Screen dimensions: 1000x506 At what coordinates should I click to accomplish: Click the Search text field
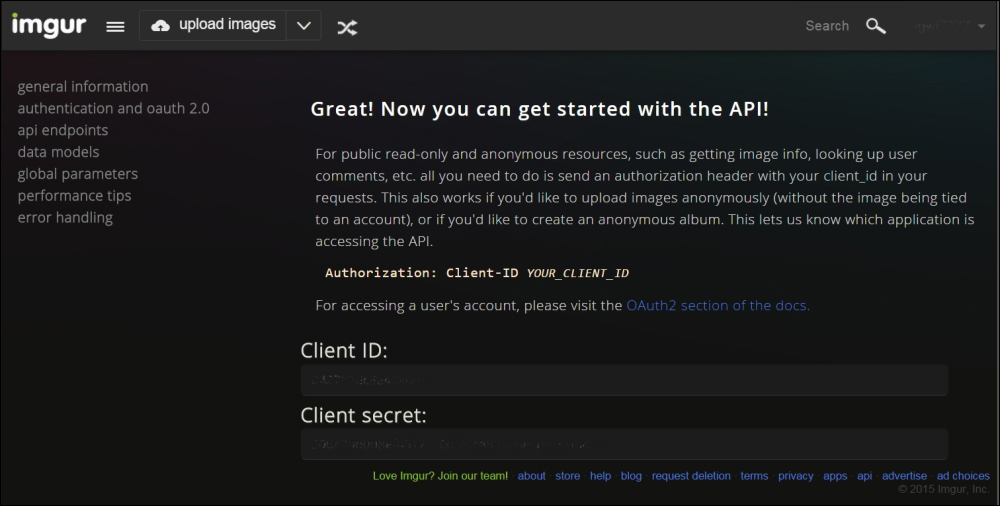tap(827, 26)
